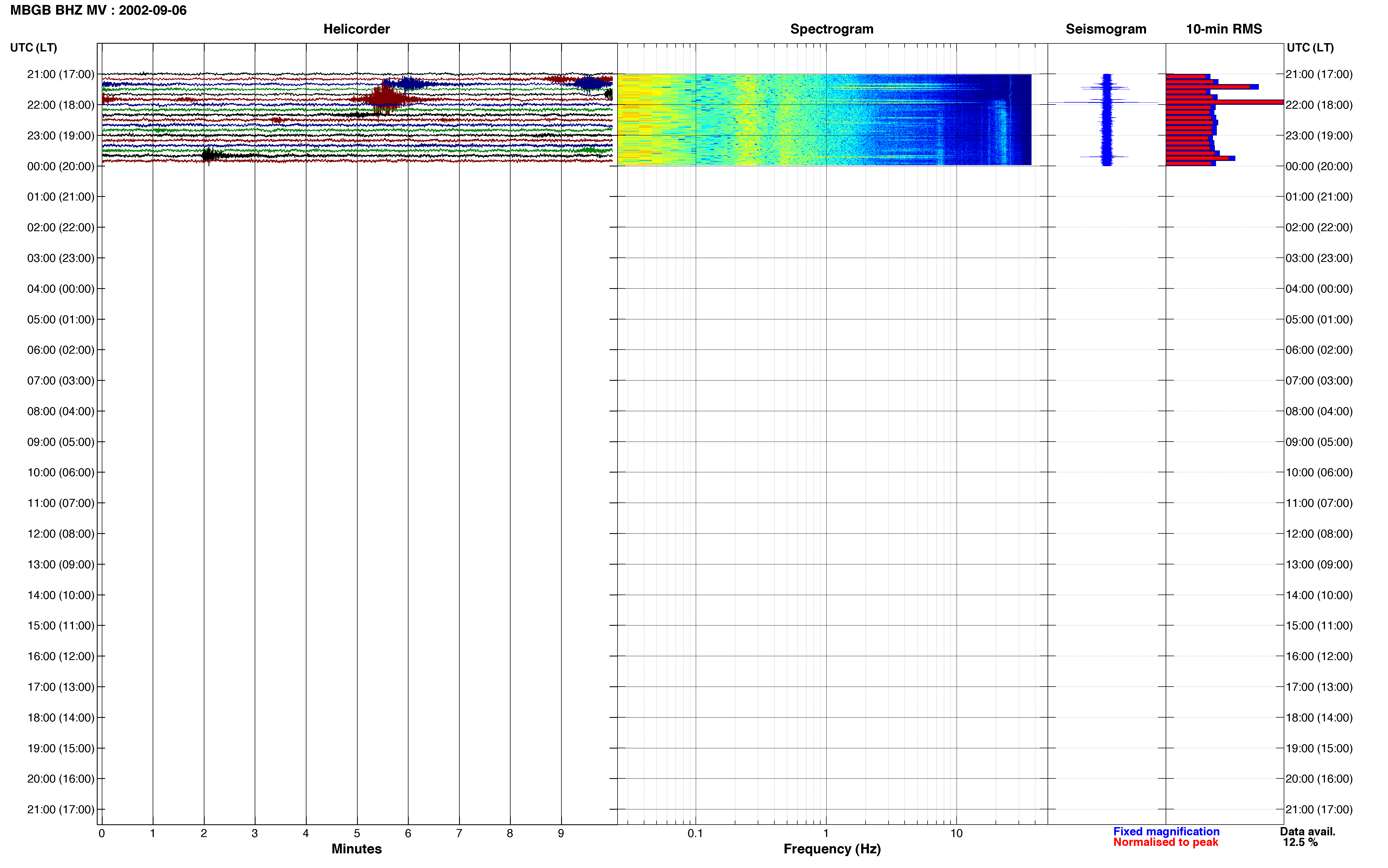Click the left '06:00 (02:00)' time label

(60, 350)
